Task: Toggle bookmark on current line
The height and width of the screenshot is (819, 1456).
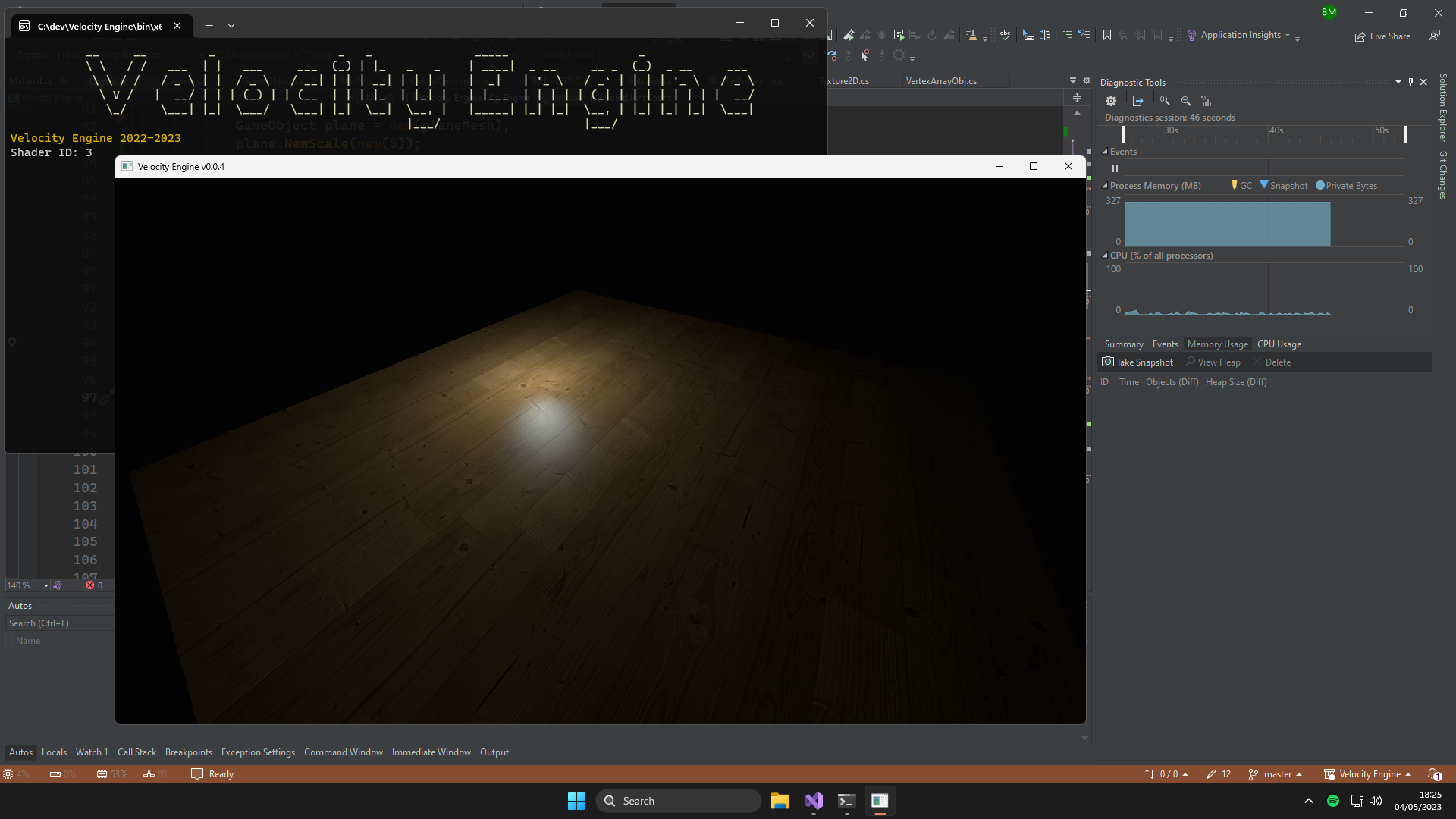Action: coord(1107,35)
